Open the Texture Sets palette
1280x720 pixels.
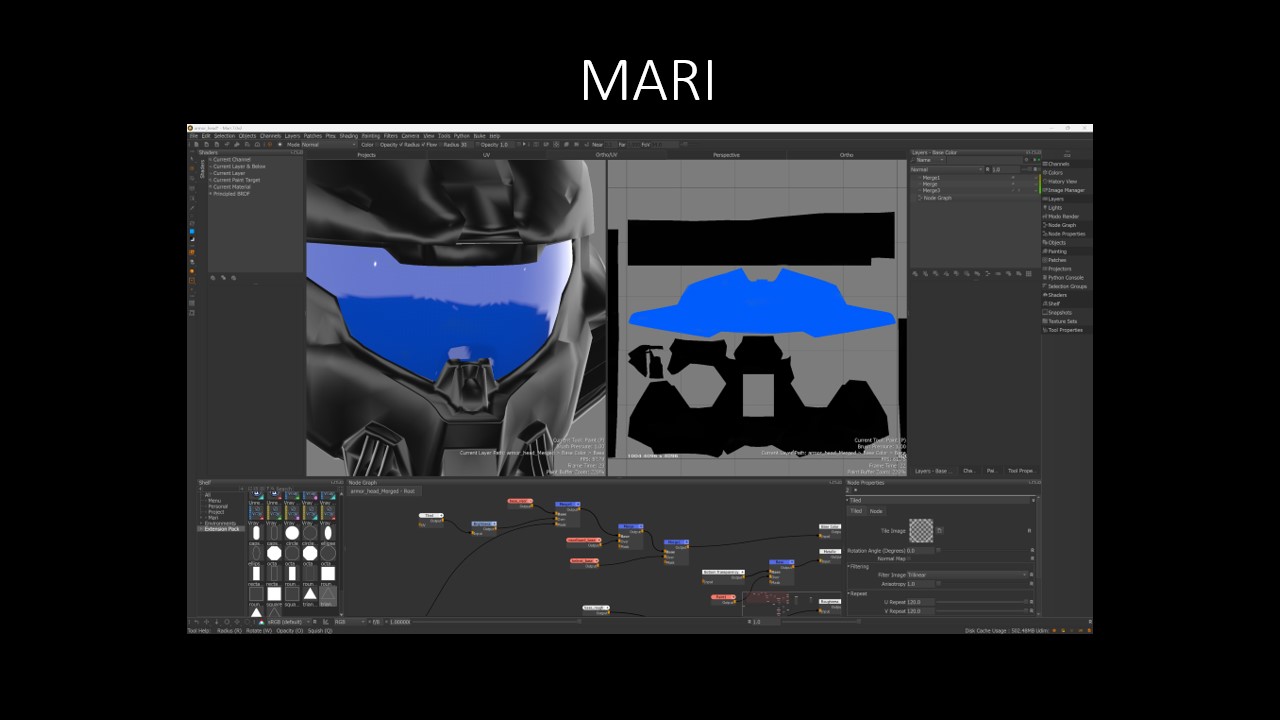point(1062,321)
